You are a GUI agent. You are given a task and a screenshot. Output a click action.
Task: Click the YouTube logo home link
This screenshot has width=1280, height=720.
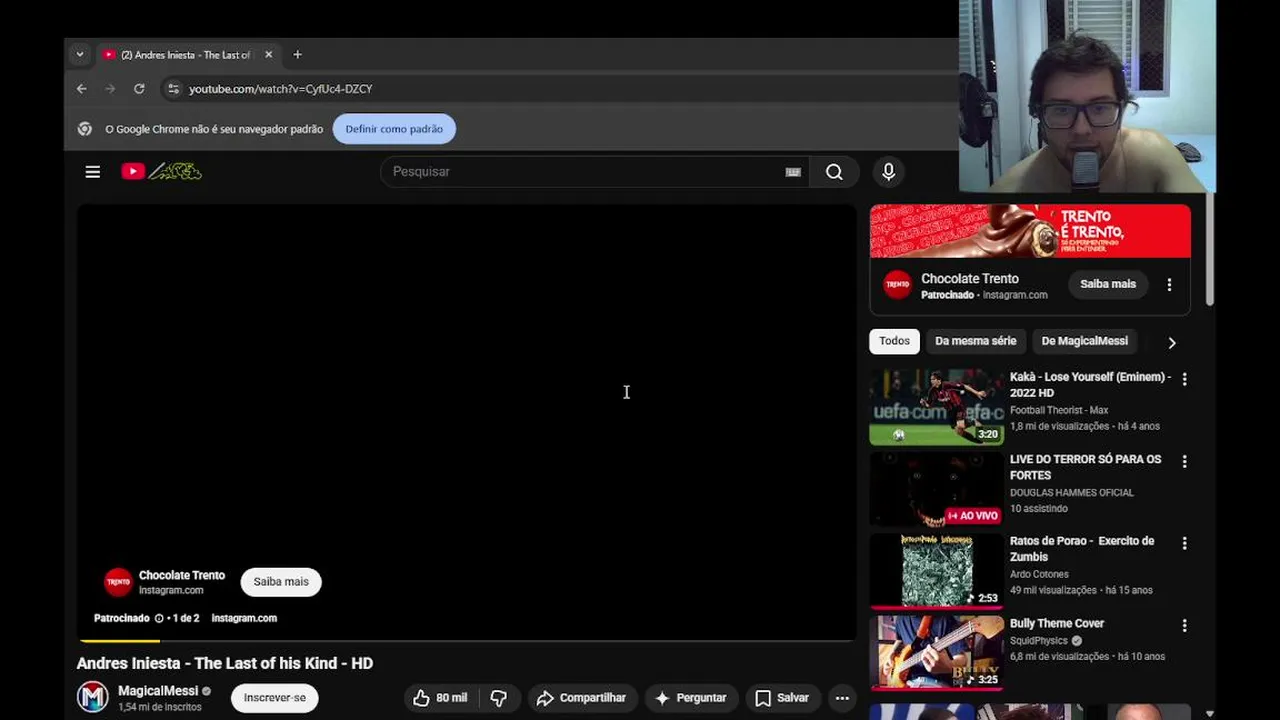tap(161, 172)
